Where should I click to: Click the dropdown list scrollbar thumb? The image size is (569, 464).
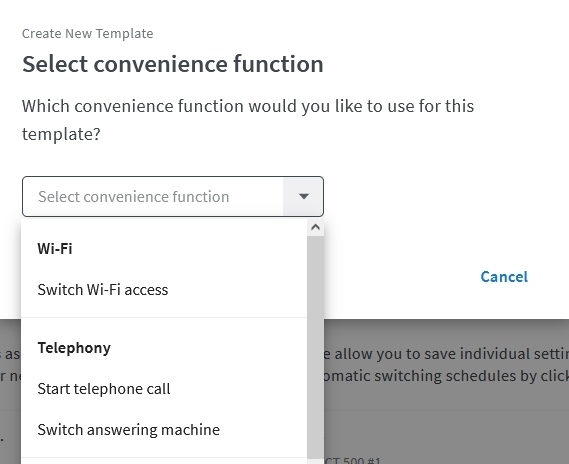point(315,346)
